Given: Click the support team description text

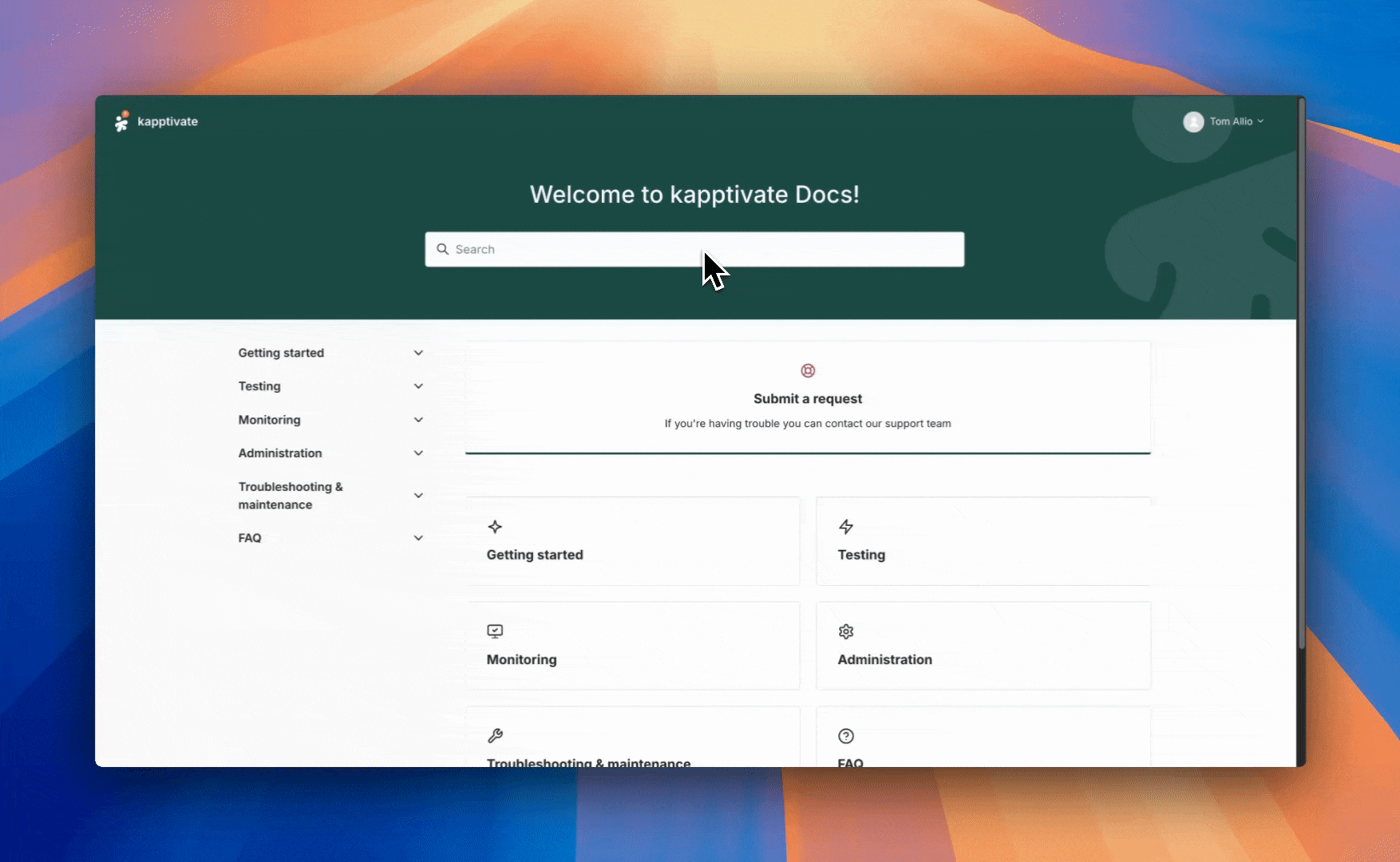Looking at the screenshot, I should click(x=808, y=424).
